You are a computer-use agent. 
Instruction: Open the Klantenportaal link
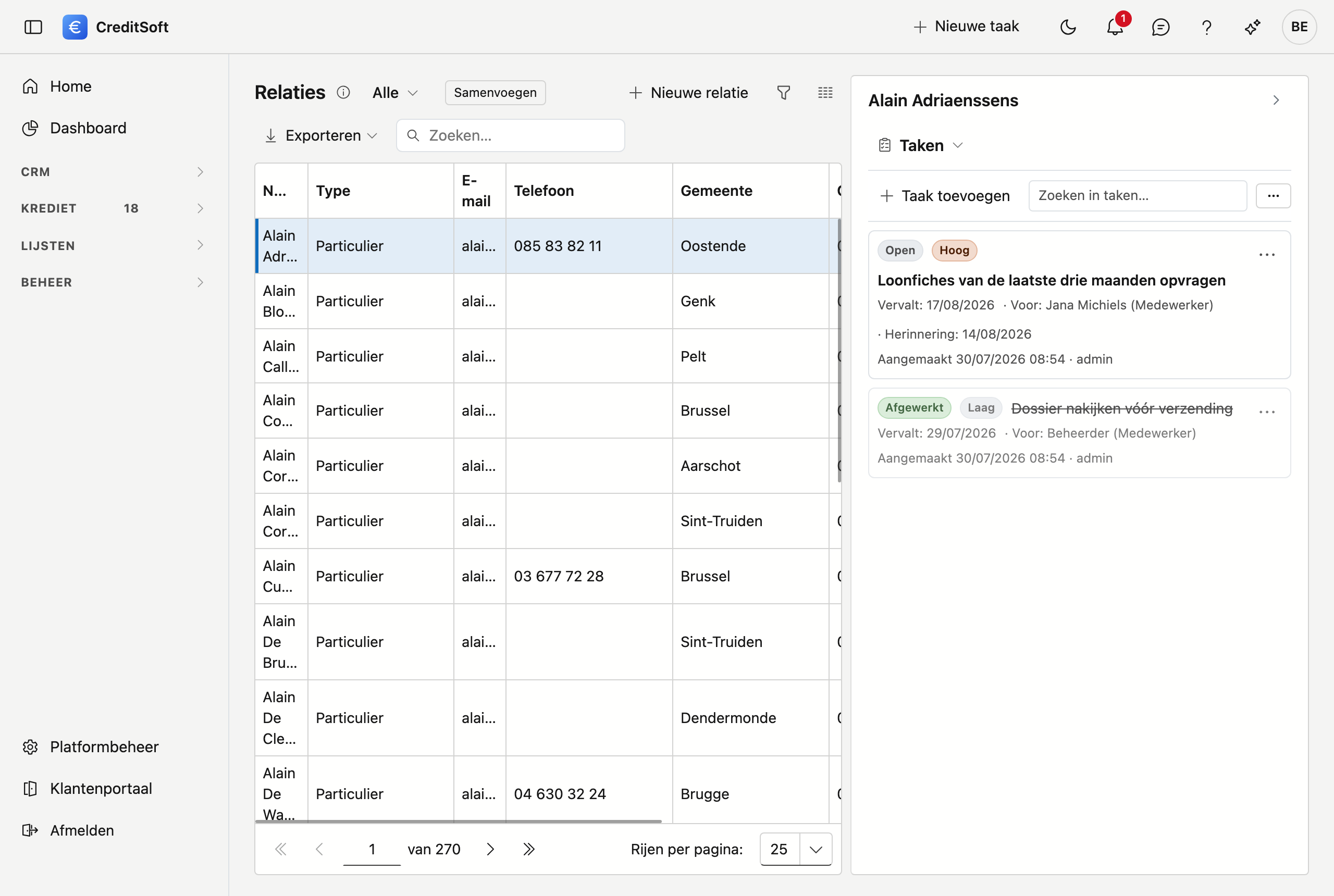pyautogui.click(x=101, y=789)
